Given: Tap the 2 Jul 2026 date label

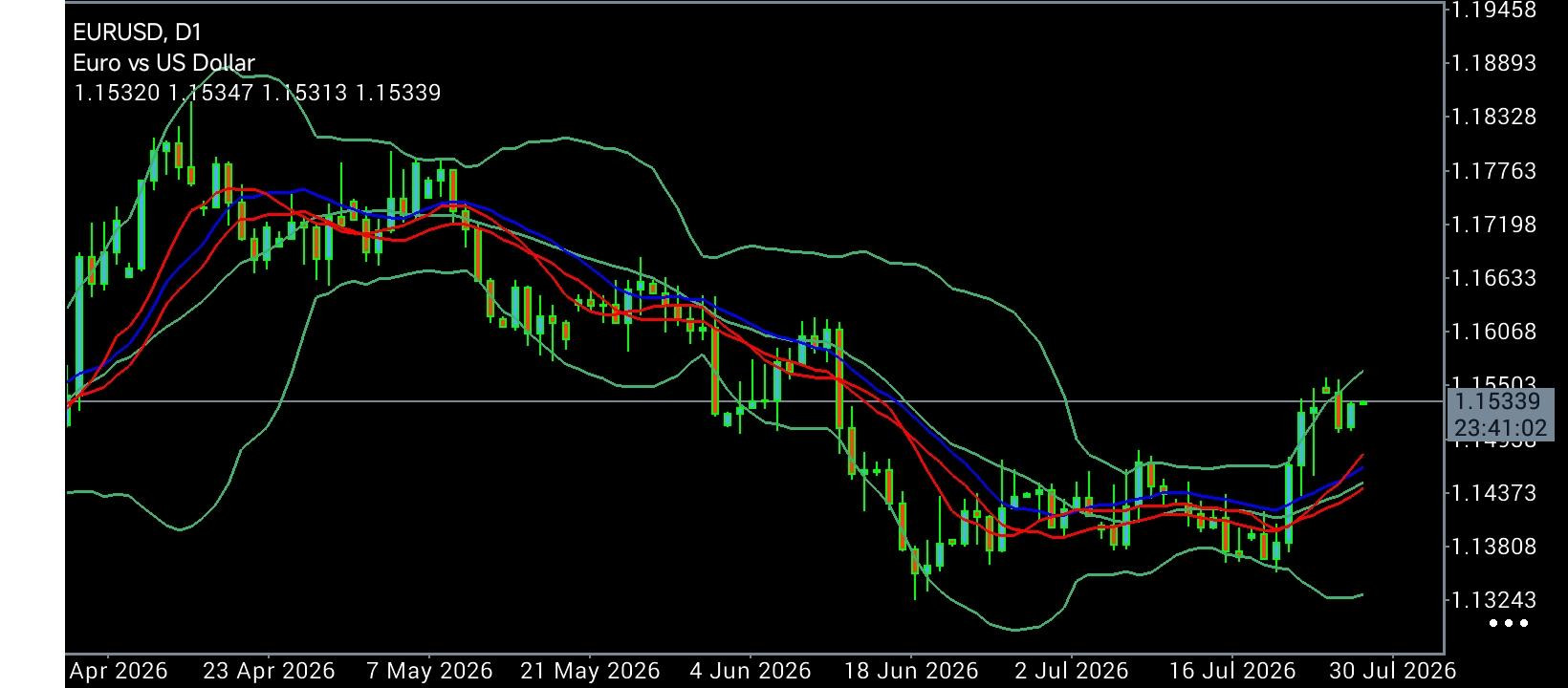Looking at the screenshot, I should tap(1072, 671).
